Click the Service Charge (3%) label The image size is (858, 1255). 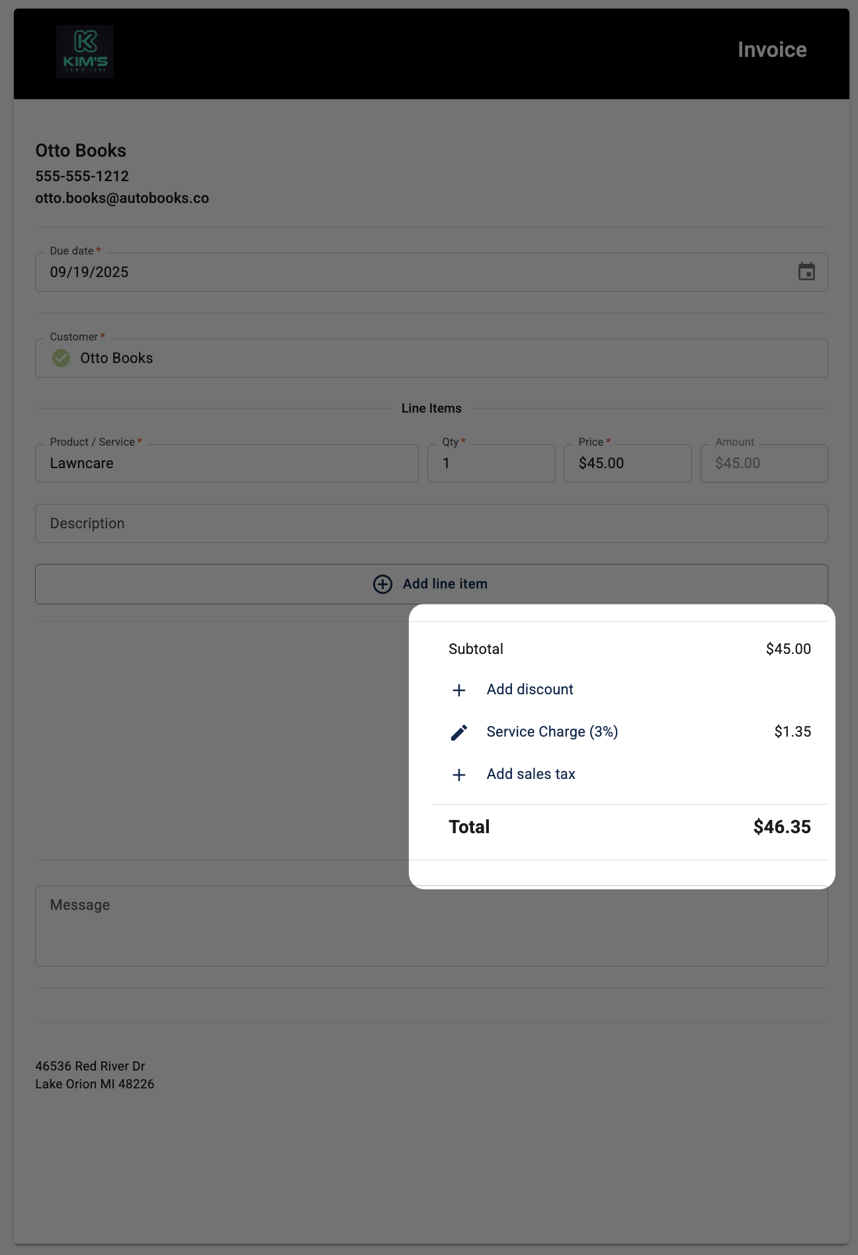[x=552, y=732]
